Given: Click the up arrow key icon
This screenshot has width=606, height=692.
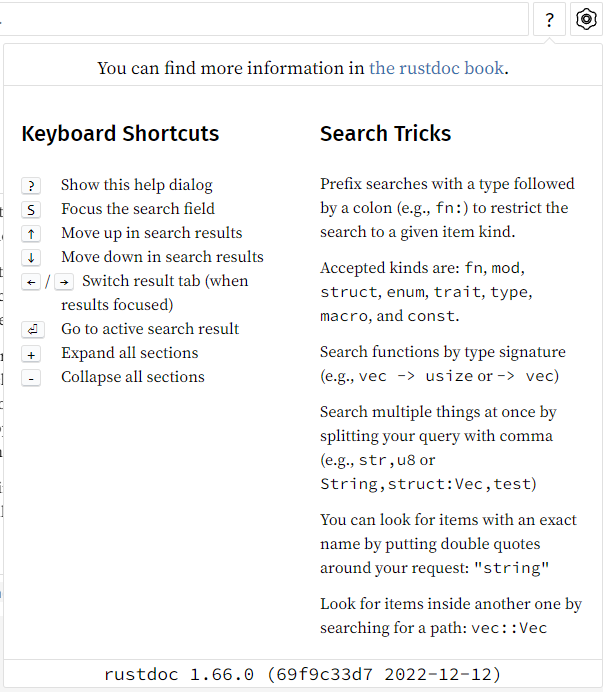Looking at the screenshot, I should [x=31, y=233].
